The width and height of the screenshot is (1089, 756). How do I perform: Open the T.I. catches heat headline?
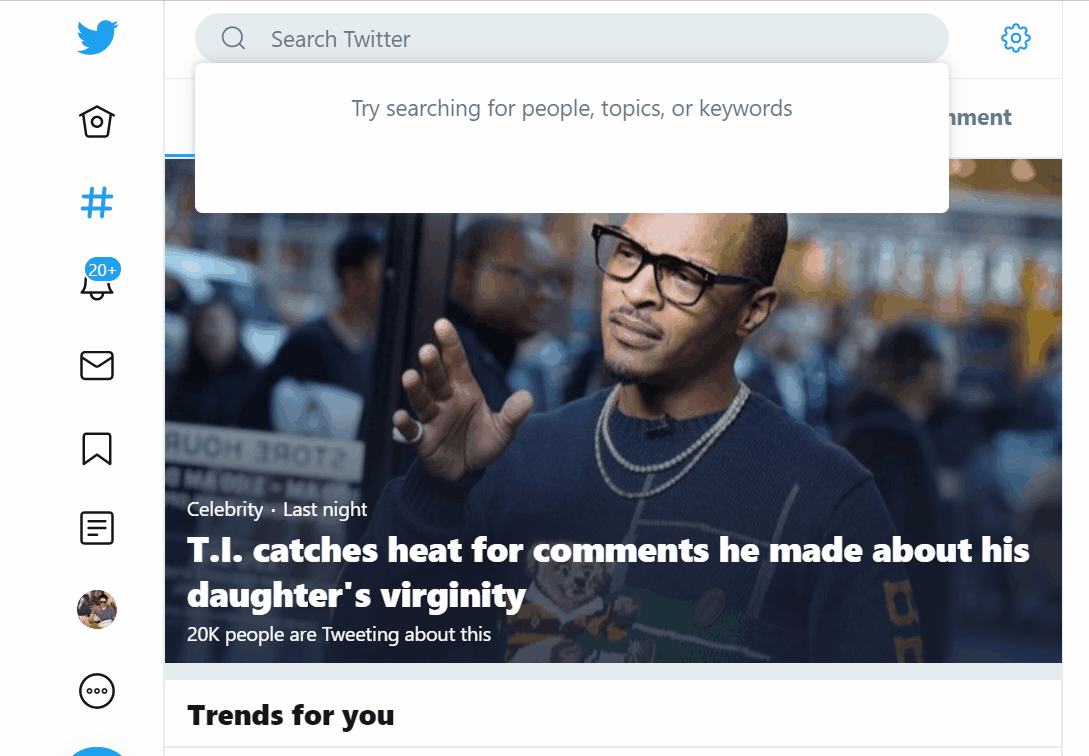click(608, 572)
